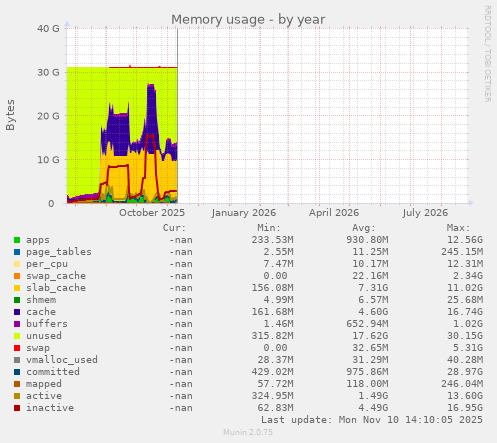
Task: Click the swap_cache orange legend swatch
Action: click(17, 276)
